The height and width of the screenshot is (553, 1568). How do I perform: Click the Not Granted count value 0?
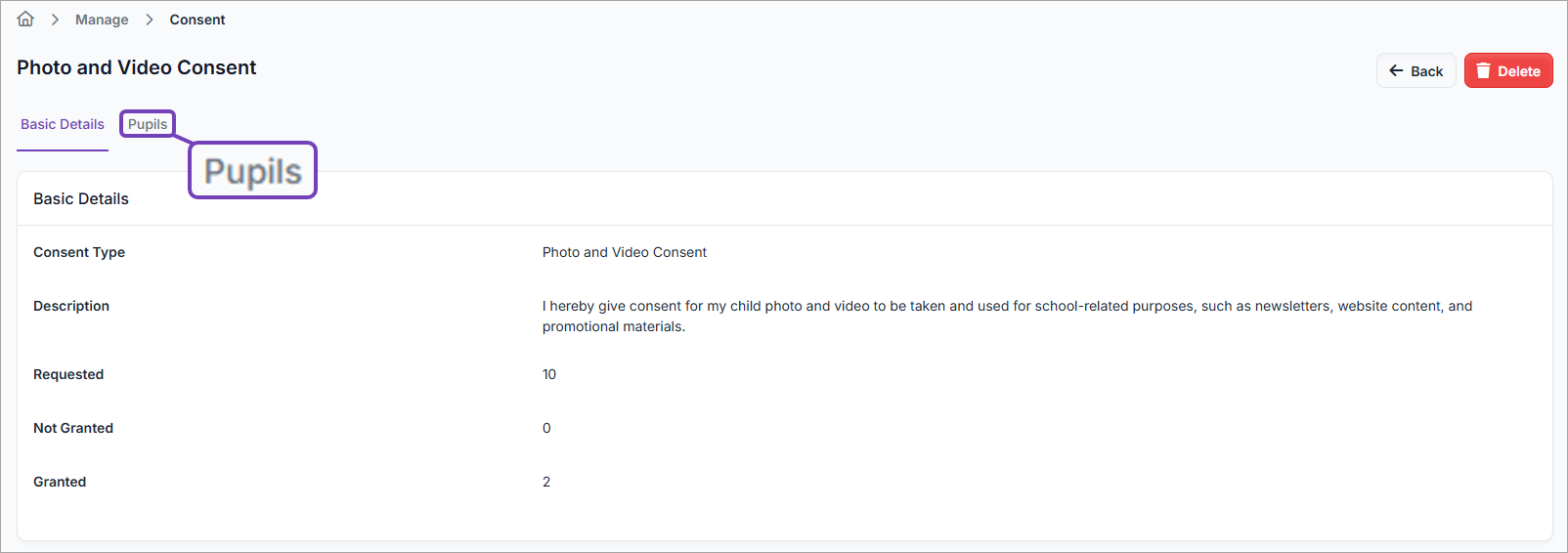click(546, 428)
